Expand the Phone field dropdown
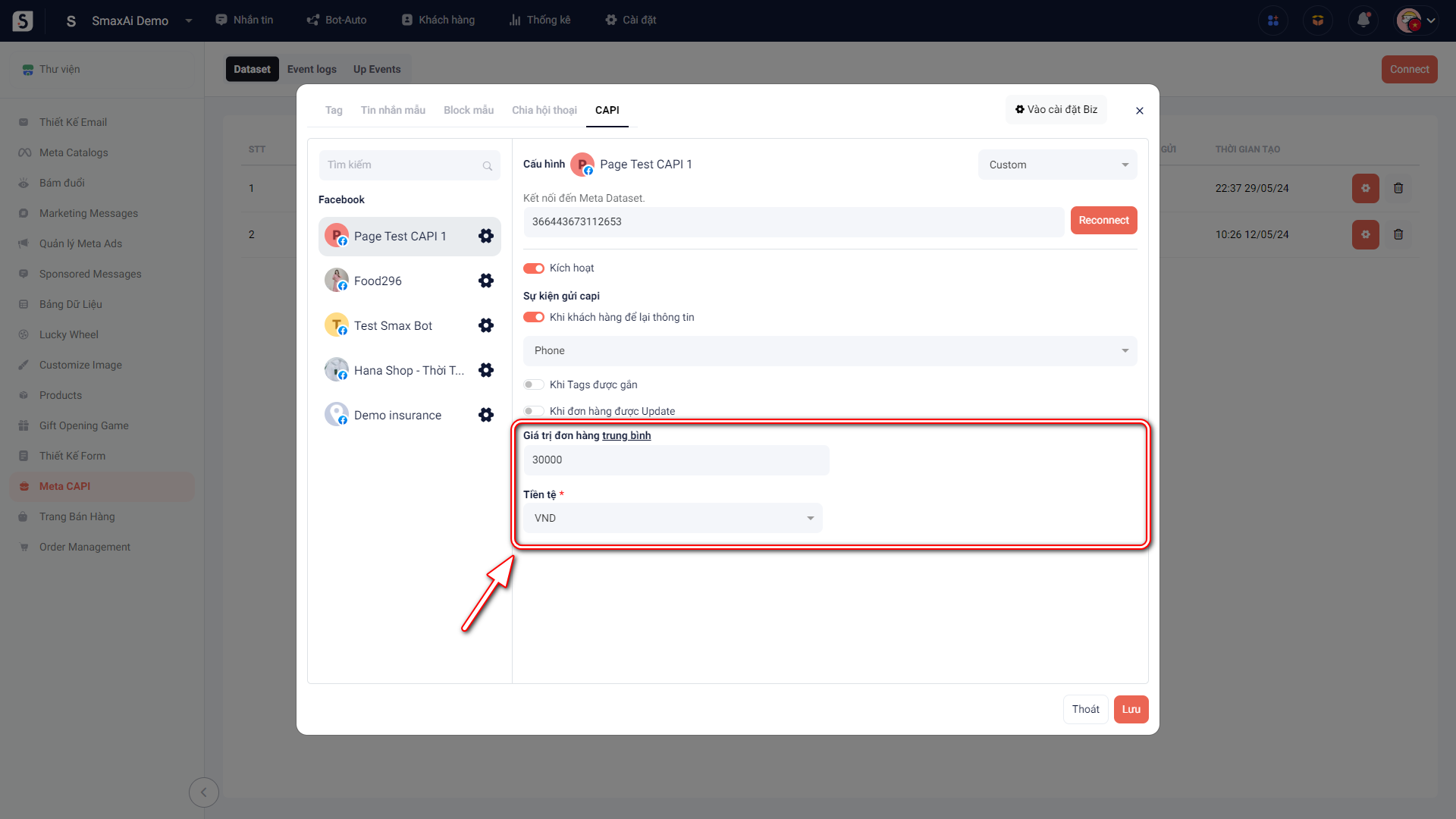 (x=830, y=351)
